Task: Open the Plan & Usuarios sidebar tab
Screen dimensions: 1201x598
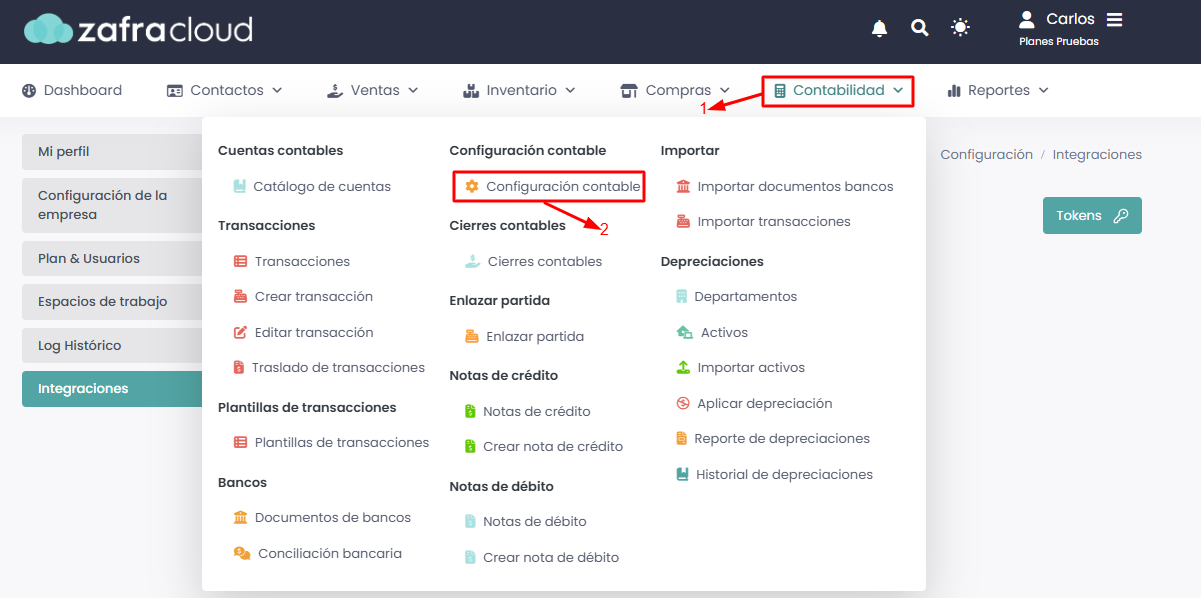Action: (x=112, y=258)
